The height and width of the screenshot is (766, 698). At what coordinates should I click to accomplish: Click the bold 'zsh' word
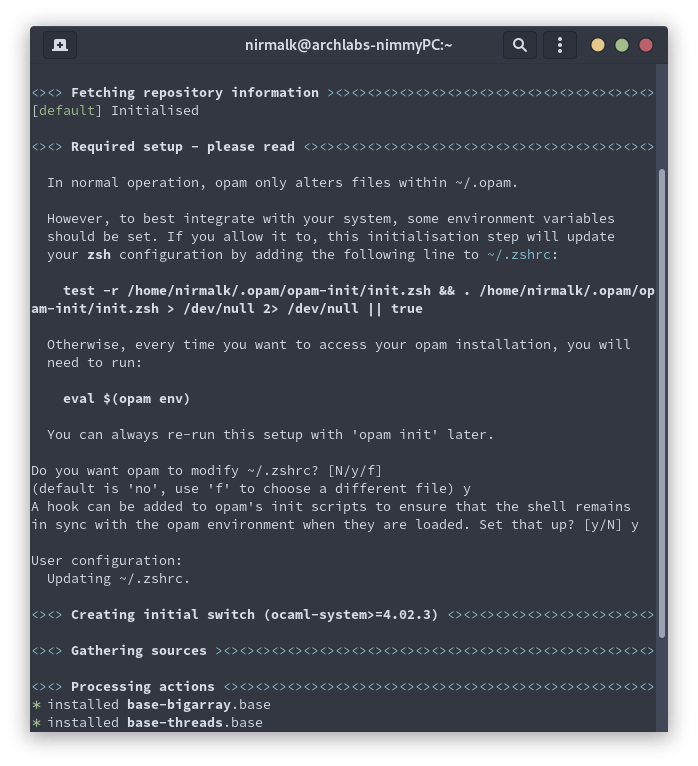(99, 255)
